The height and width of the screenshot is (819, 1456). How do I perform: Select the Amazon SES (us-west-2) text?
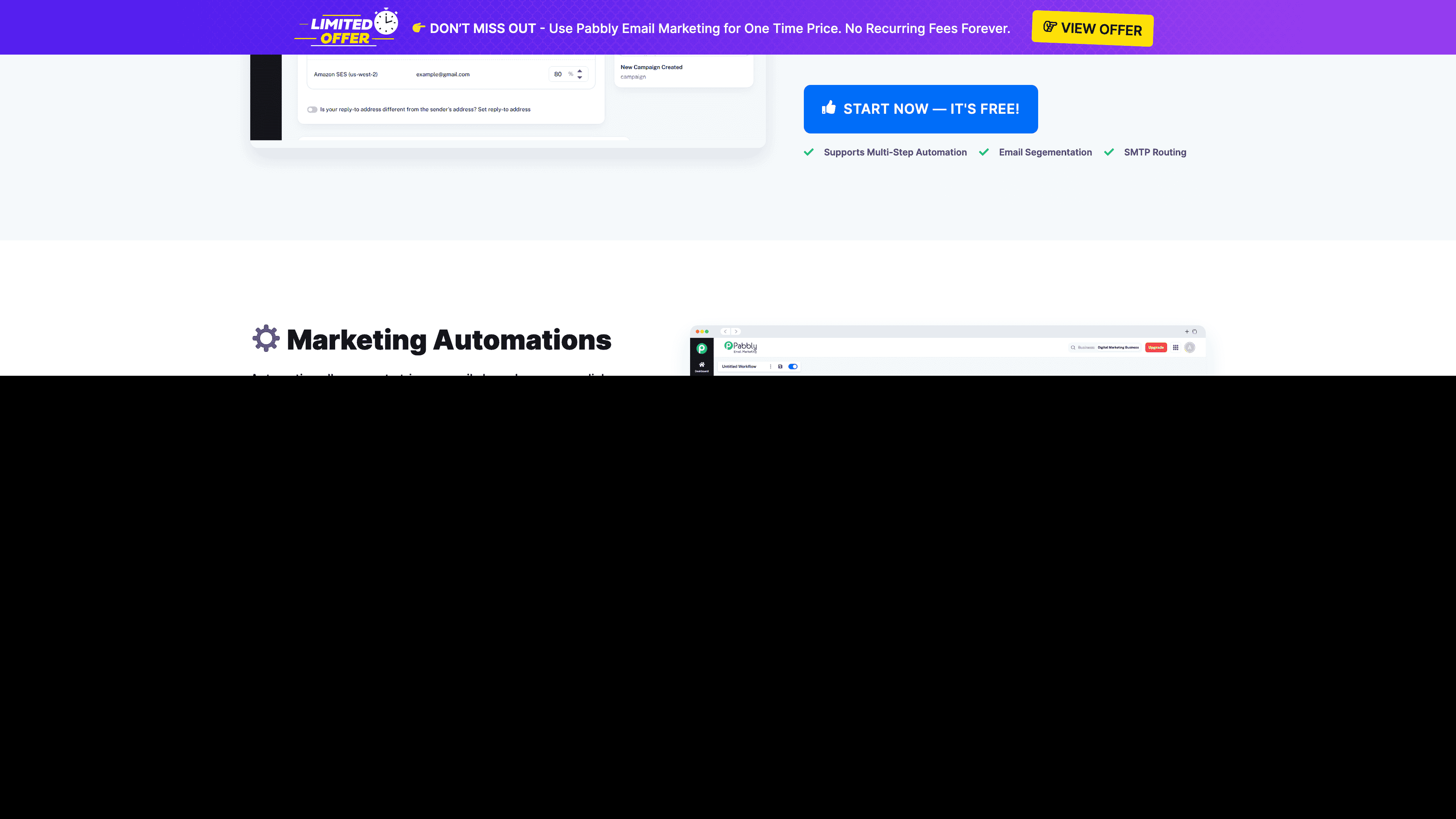pyautogui.click(x=346, y=75)
